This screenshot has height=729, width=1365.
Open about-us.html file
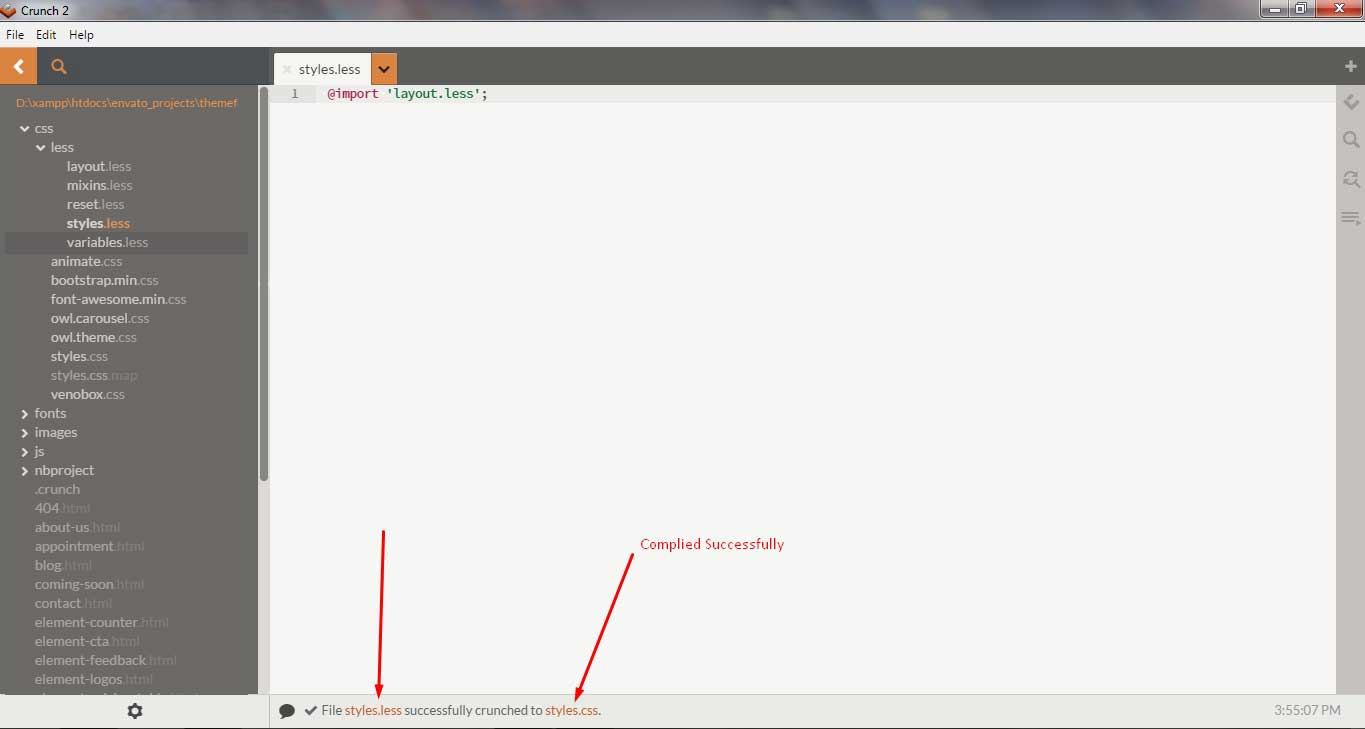pyautogui.click(x=77, y=527)
